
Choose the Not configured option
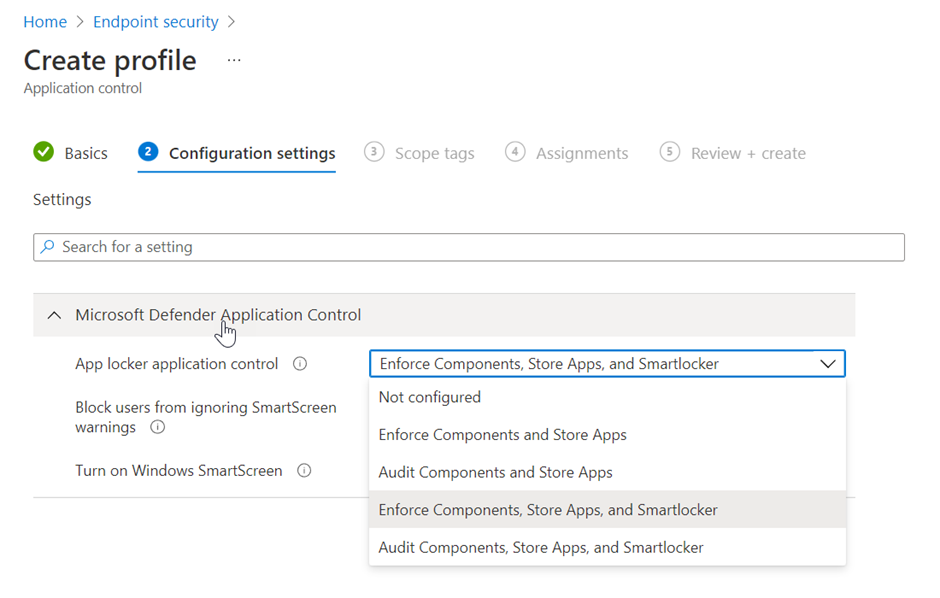607,397
